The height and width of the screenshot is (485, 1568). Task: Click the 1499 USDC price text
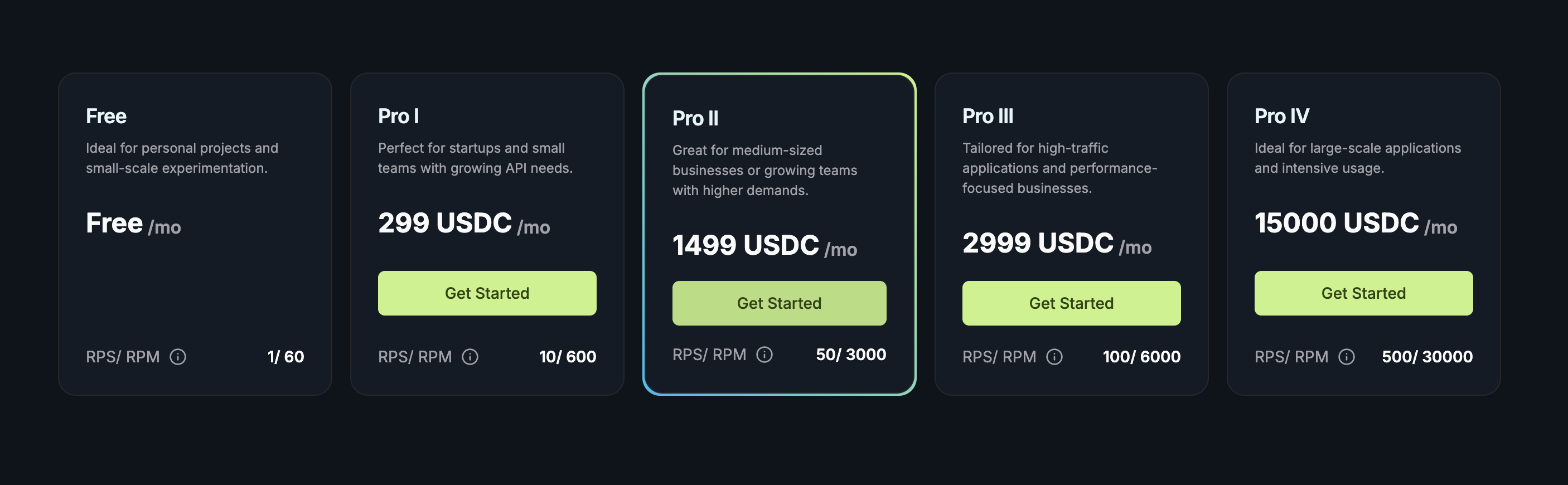coord(746,245)
